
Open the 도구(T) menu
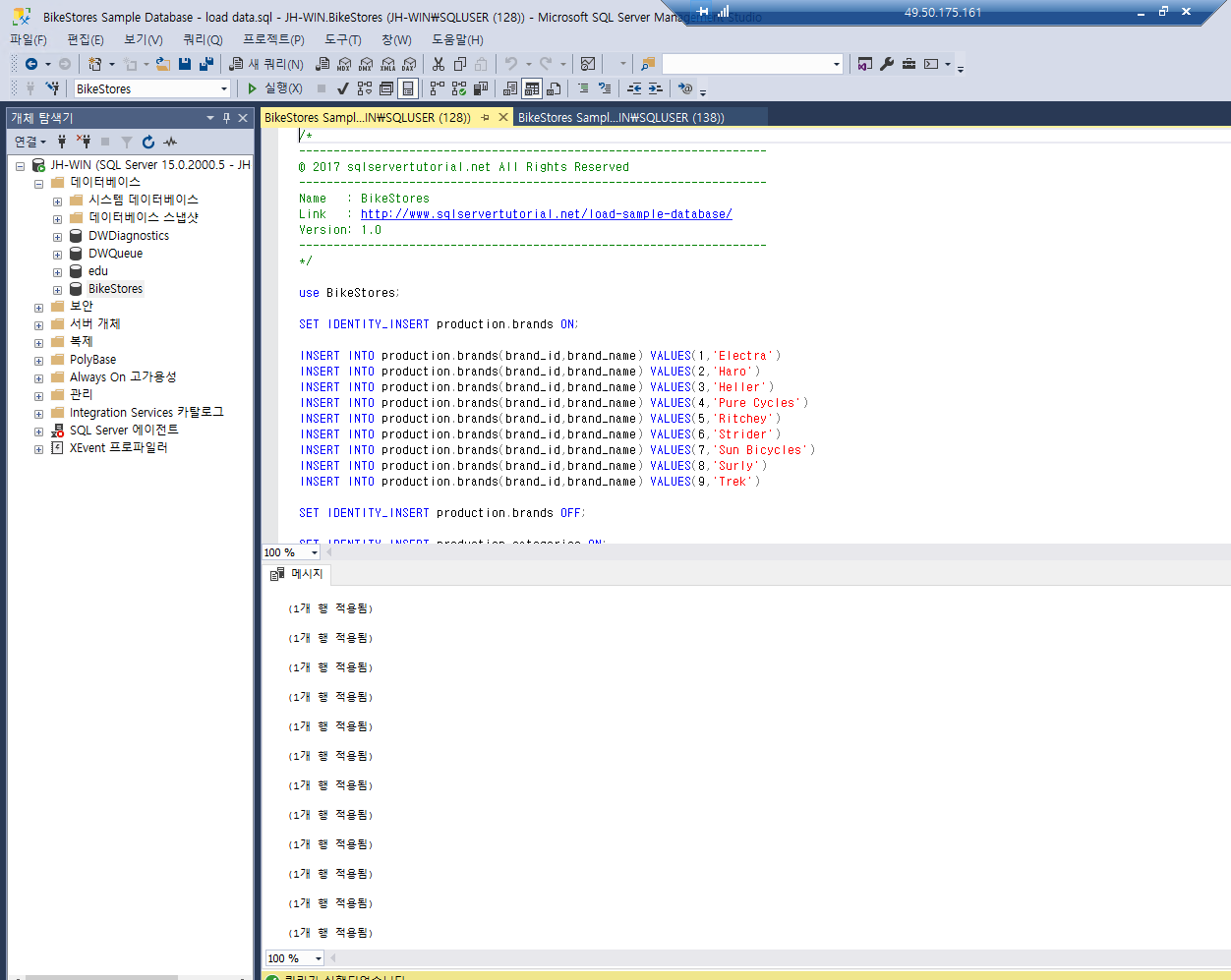[x=343, y=39]
